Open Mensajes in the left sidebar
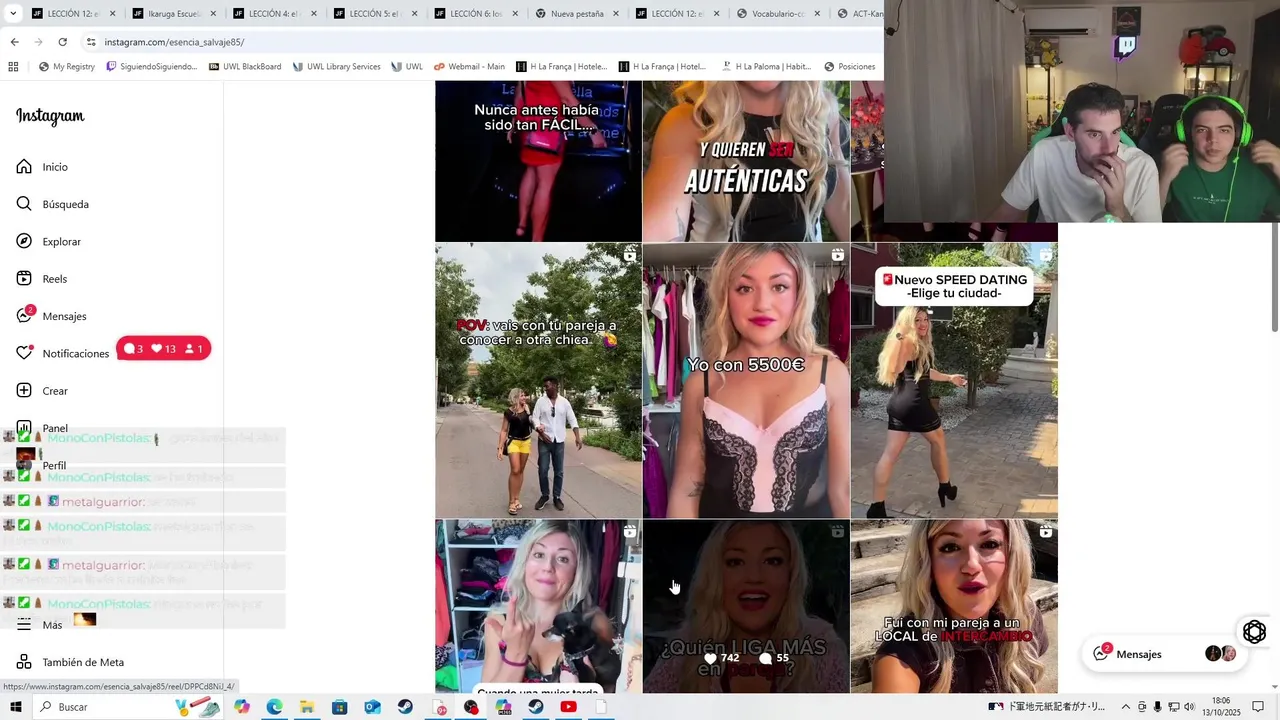This screenshot has width=1280, height=720. (51, 316)
